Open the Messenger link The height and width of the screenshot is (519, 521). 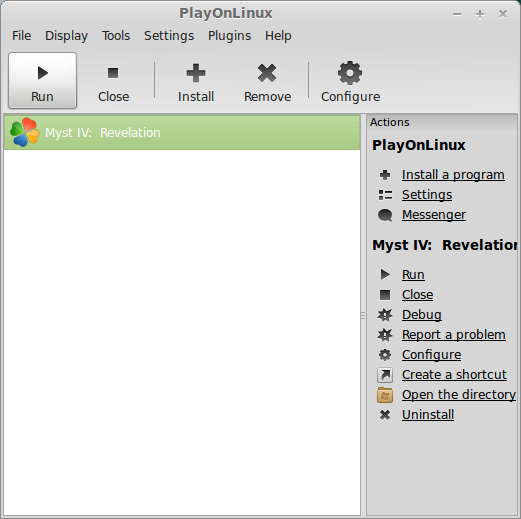tap(434, 215)
